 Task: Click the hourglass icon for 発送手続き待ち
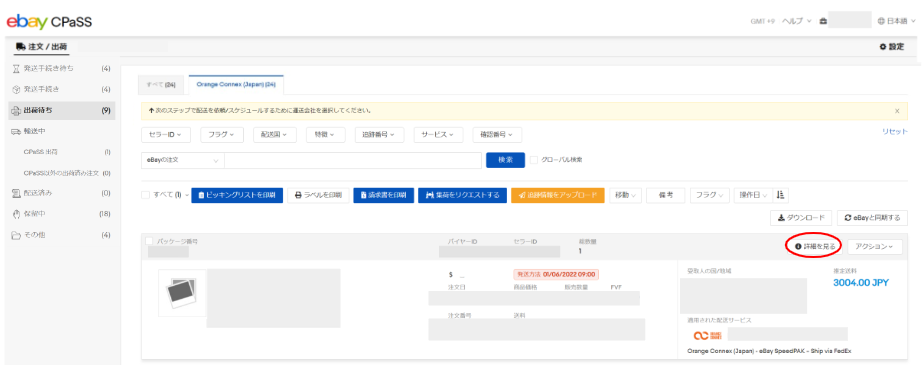pos(16,69)
